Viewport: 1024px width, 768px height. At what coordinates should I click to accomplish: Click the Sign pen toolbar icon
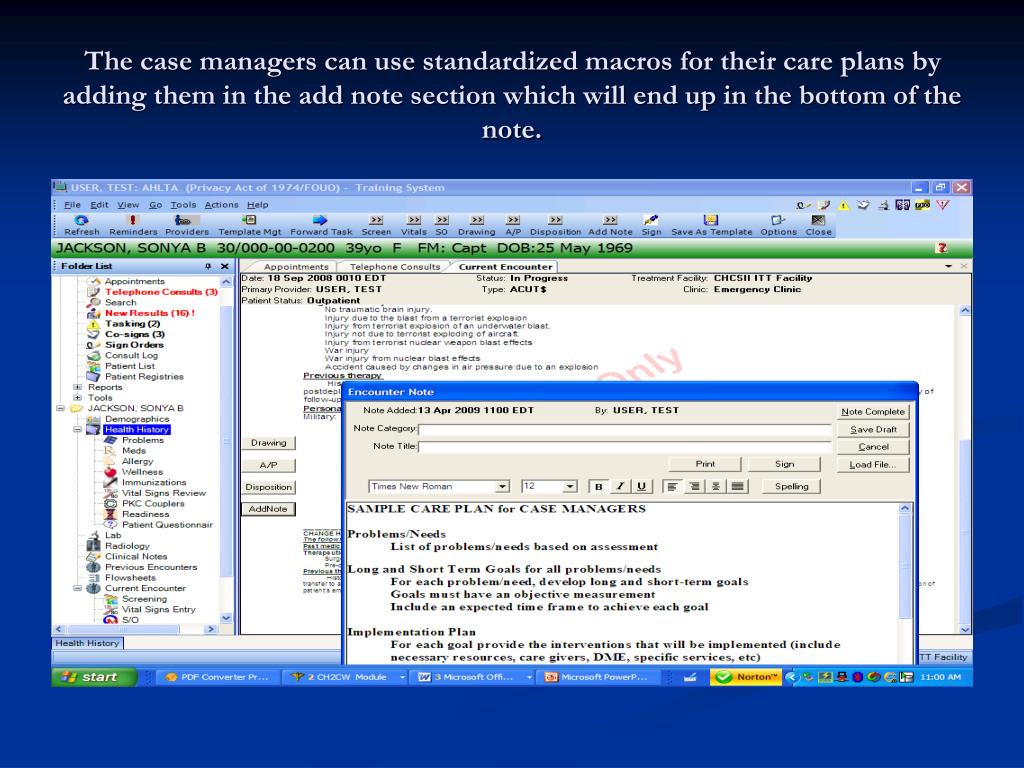[x=651, y=225]
